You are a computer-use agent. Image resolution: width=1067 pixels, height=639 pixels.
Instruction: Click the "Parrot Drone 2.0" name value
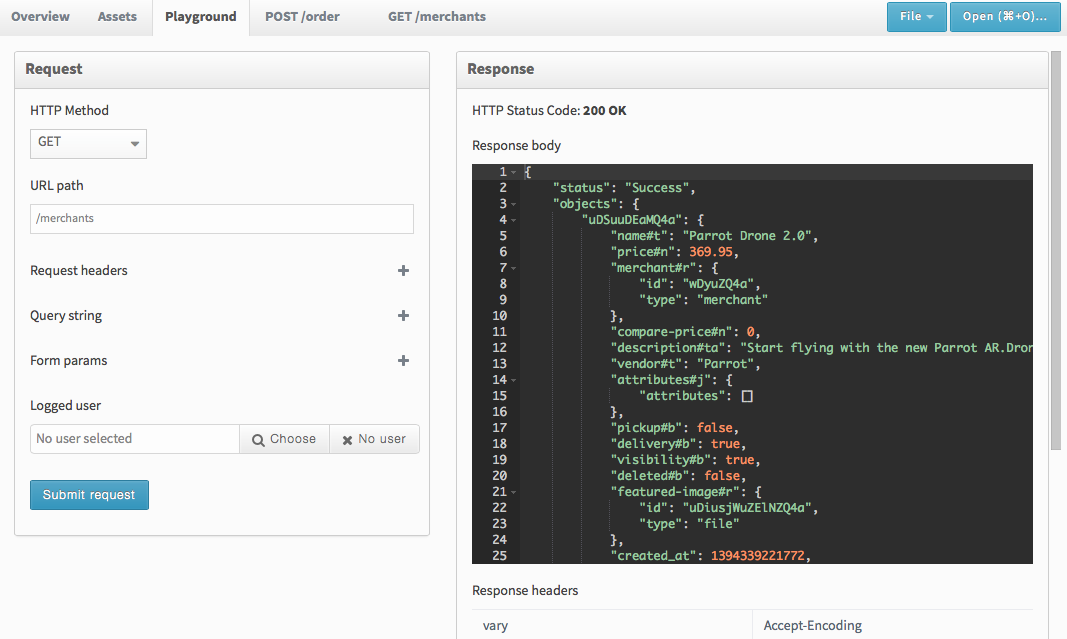point(746,236)
